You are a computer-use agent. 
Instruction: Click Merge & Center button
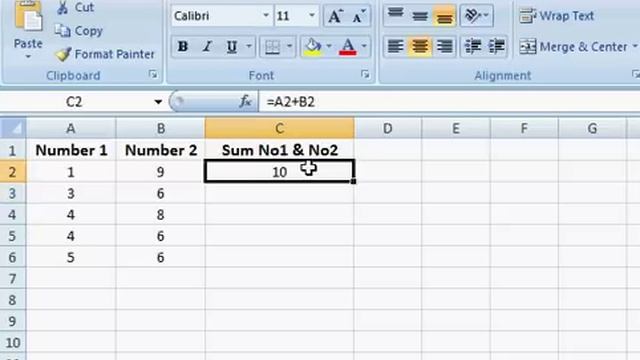[573, 47]
